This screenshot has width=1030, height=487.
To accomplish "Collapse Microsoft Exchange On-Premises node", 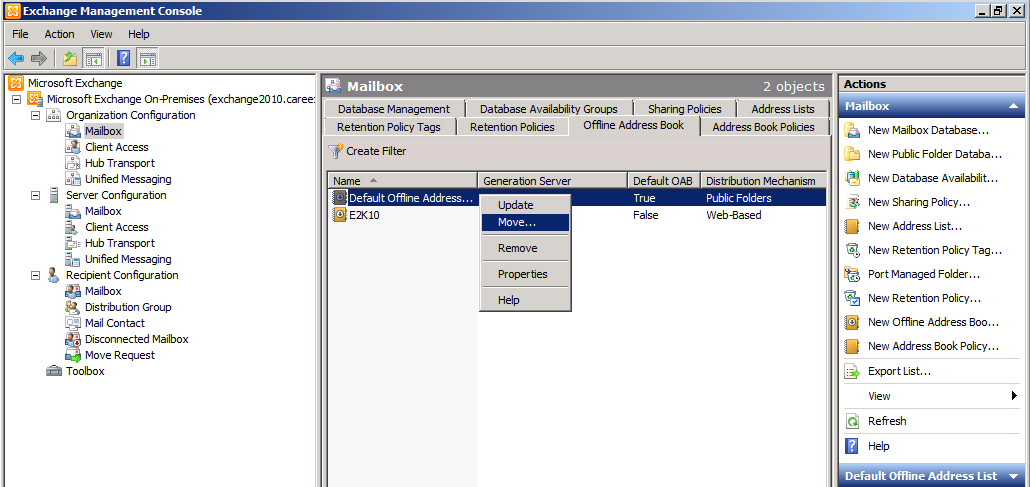I will click(x=16, y=99).
